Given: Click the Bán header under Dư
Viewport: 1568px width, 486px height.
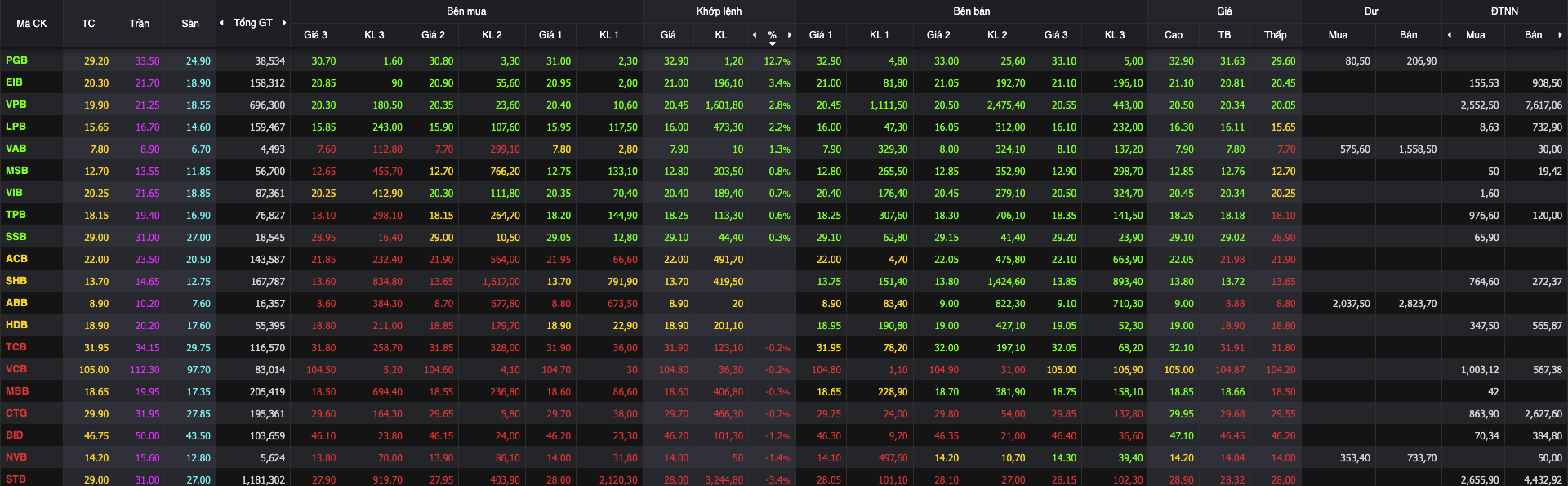Looking at the screenshot, I should (x=1409, y=35).
